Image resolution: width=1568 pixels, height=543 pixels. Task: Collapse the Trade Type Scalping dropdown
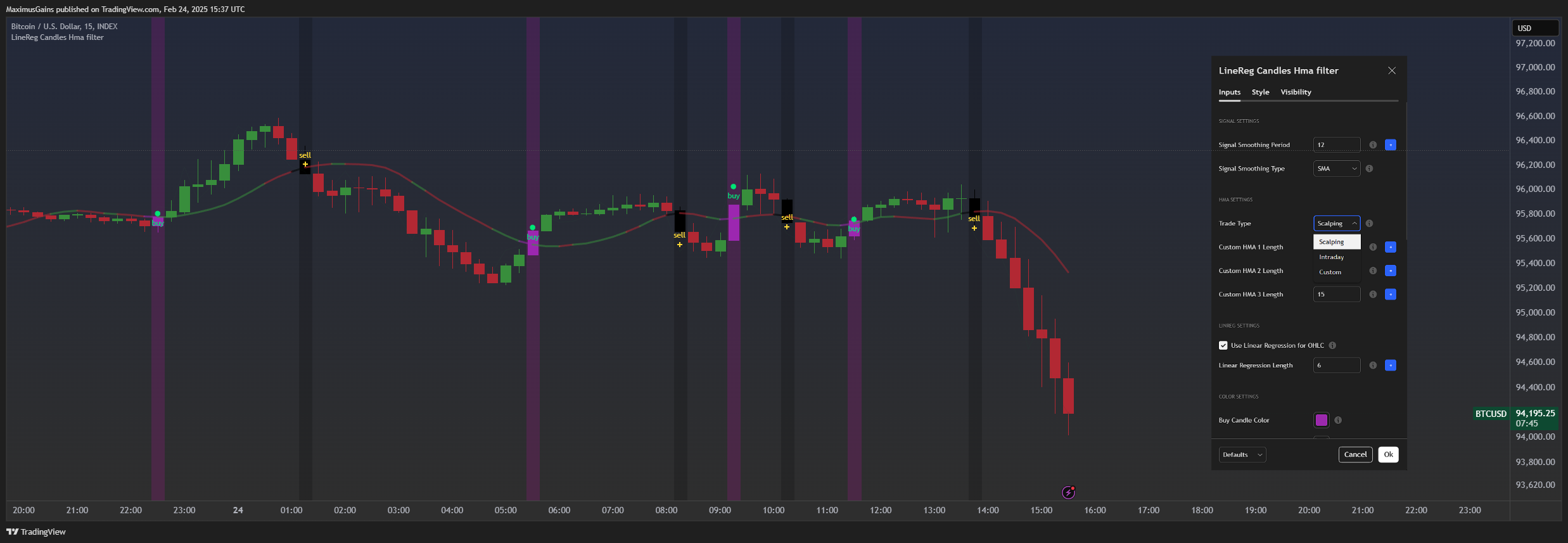point(1337,224)
